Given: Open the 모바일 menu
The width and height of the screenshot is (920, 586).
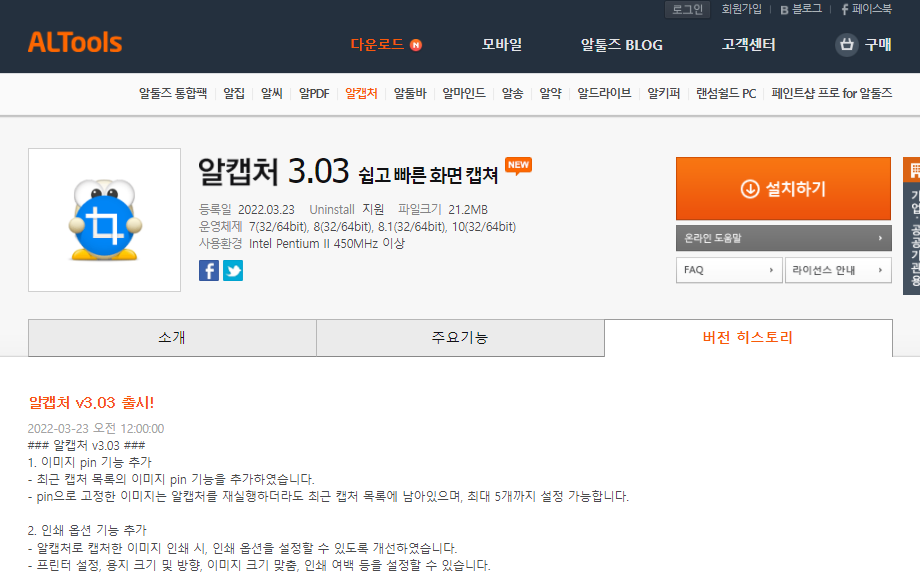Looking at the screenshot, I should click(x=502, y=45).
